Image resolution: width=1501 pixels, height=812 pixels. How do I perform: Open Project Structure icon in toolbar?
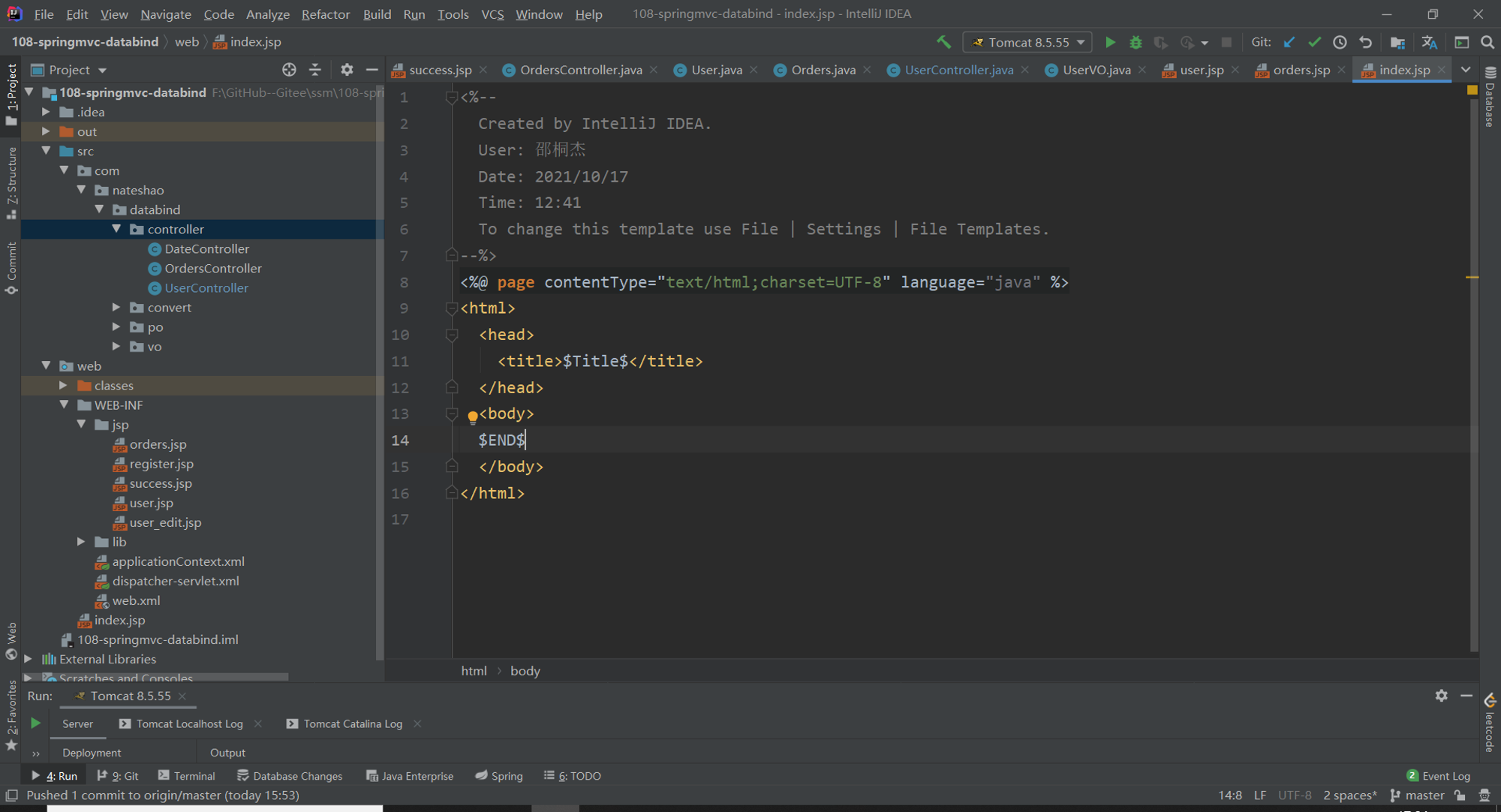pyautogui.click(x=1397, y=42)
